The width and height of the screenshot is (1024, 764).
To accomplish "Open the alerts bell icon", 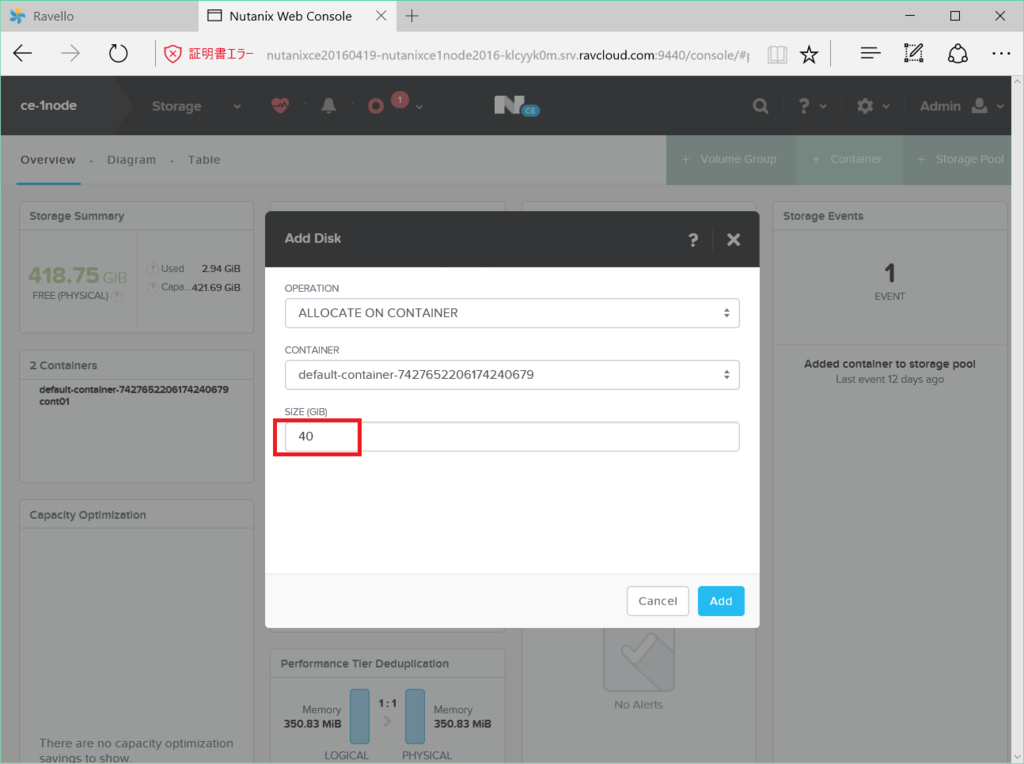I will (328, 106).
